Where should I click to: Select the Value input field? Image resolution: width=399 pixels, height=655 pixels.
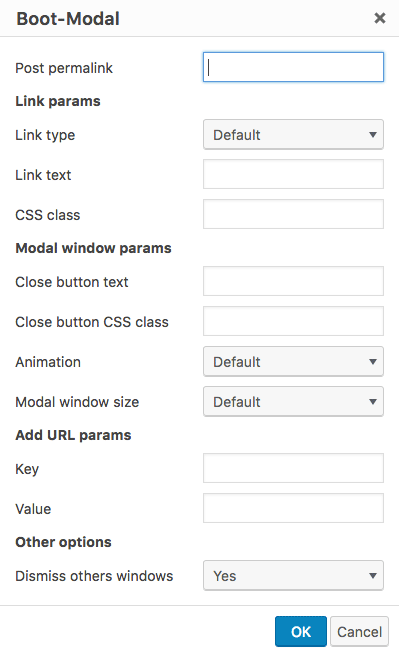pos(293,508)
